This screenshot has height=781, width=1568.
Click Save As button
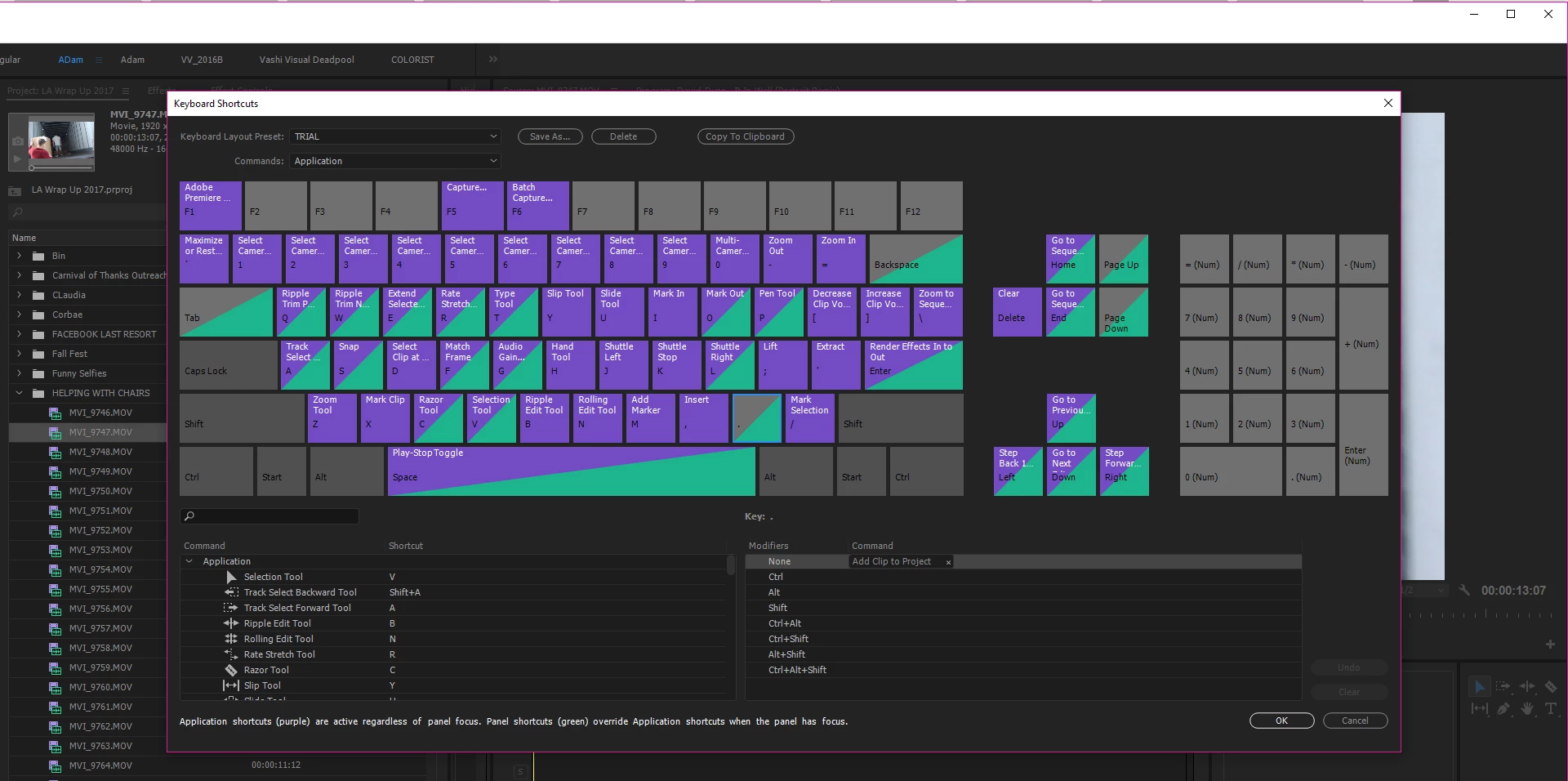pyautogui.click(x=550, y=136)
